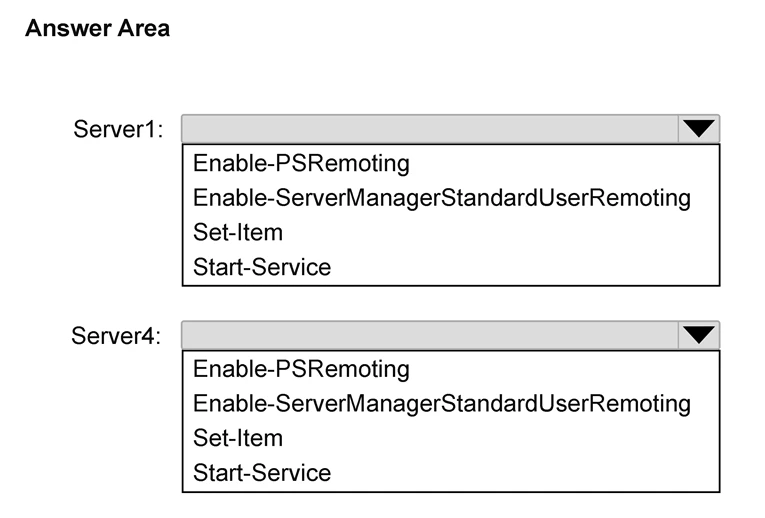Viewport: 765px width, 518px height.
Task: Click blank area right of Server1 Enable-PSRemoting
Action: [564, 163]
